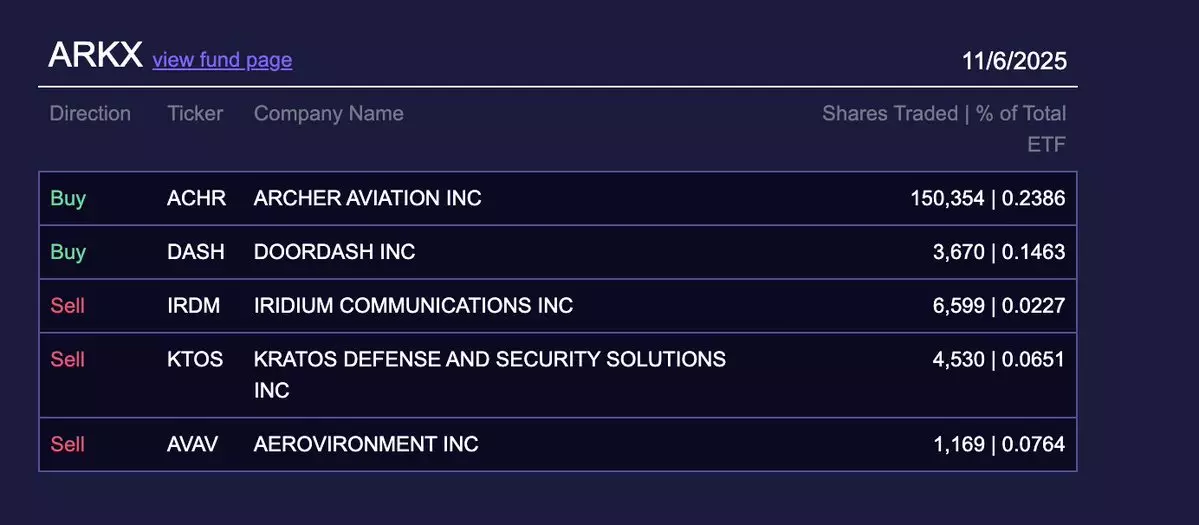Click the Buy label in ACHR row
Viewport: 1199px width, 525px height.
(68, 198)
